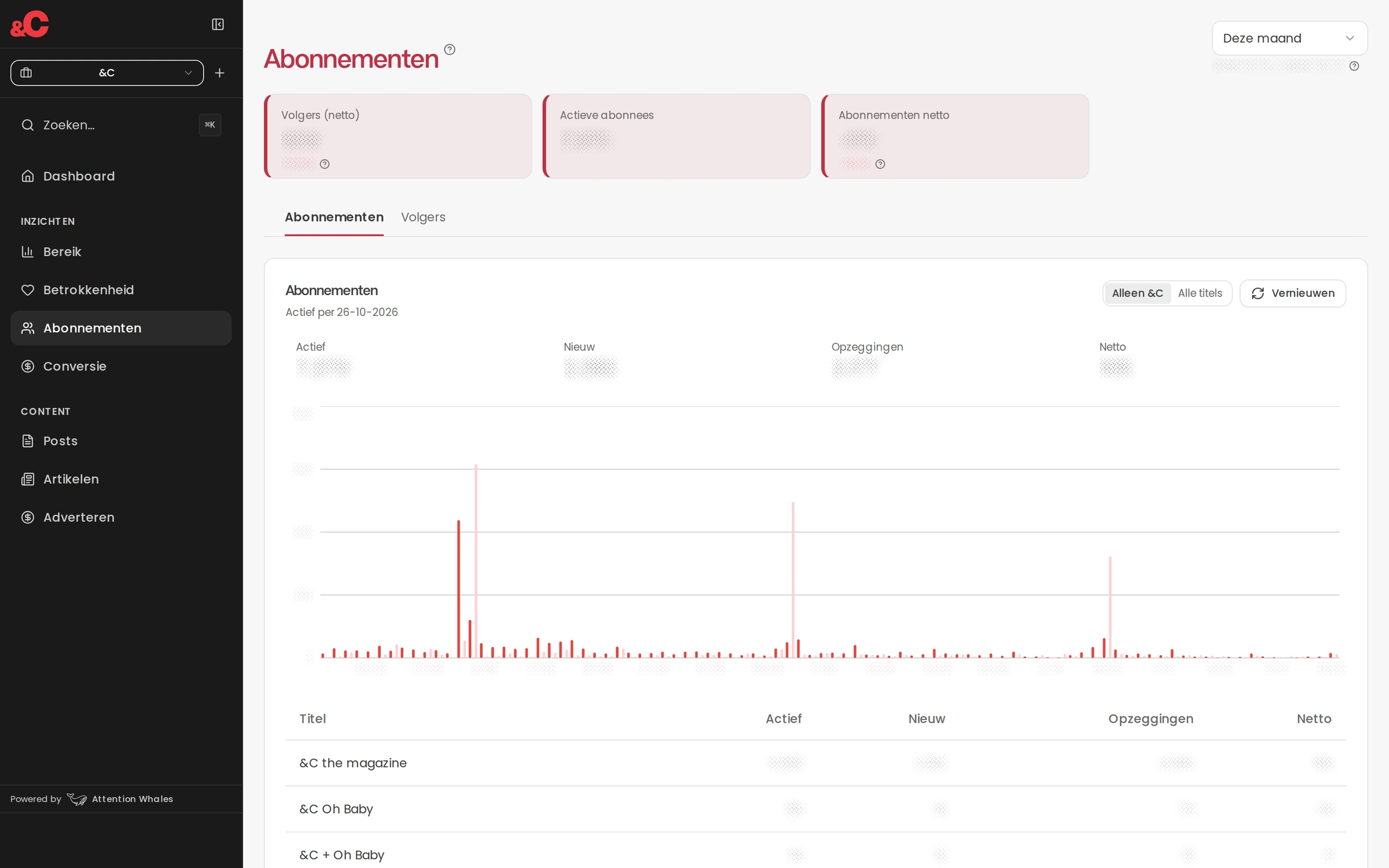Open Conversie page
This screenshot has height=868, width=1389.
pyautogui.click(x=121, y=366)
